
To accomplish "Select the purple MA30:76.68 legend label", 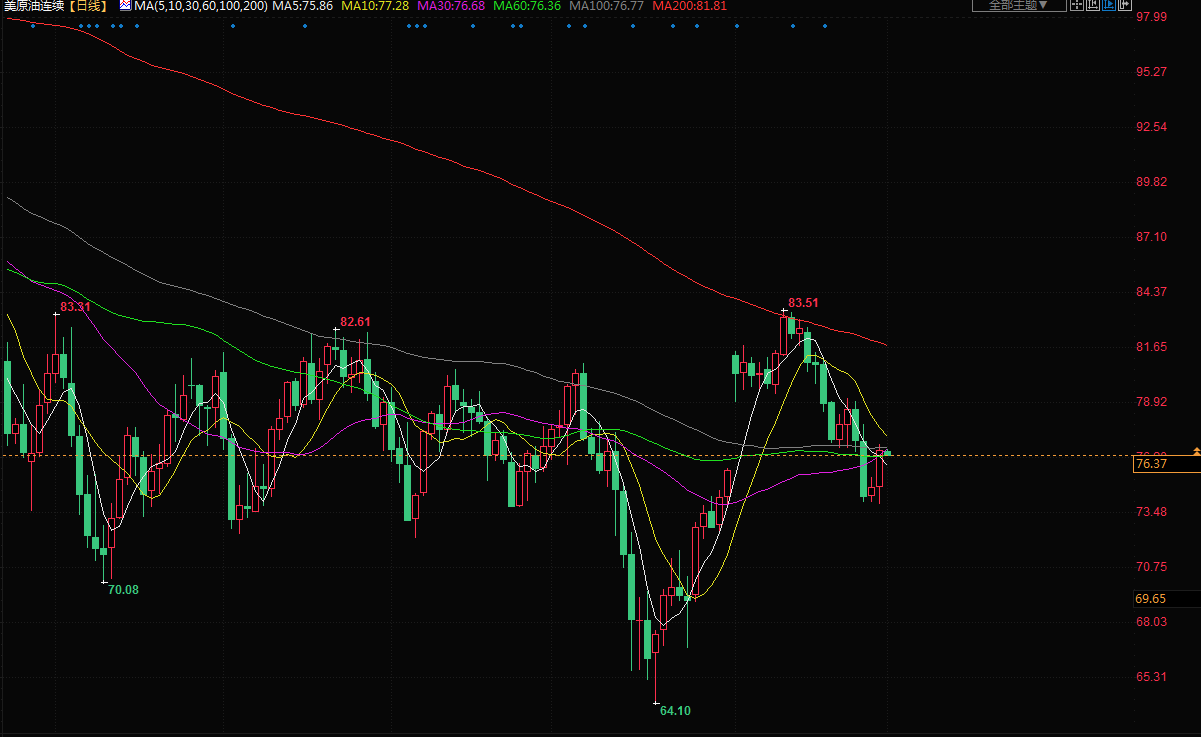I will [451, 5].
